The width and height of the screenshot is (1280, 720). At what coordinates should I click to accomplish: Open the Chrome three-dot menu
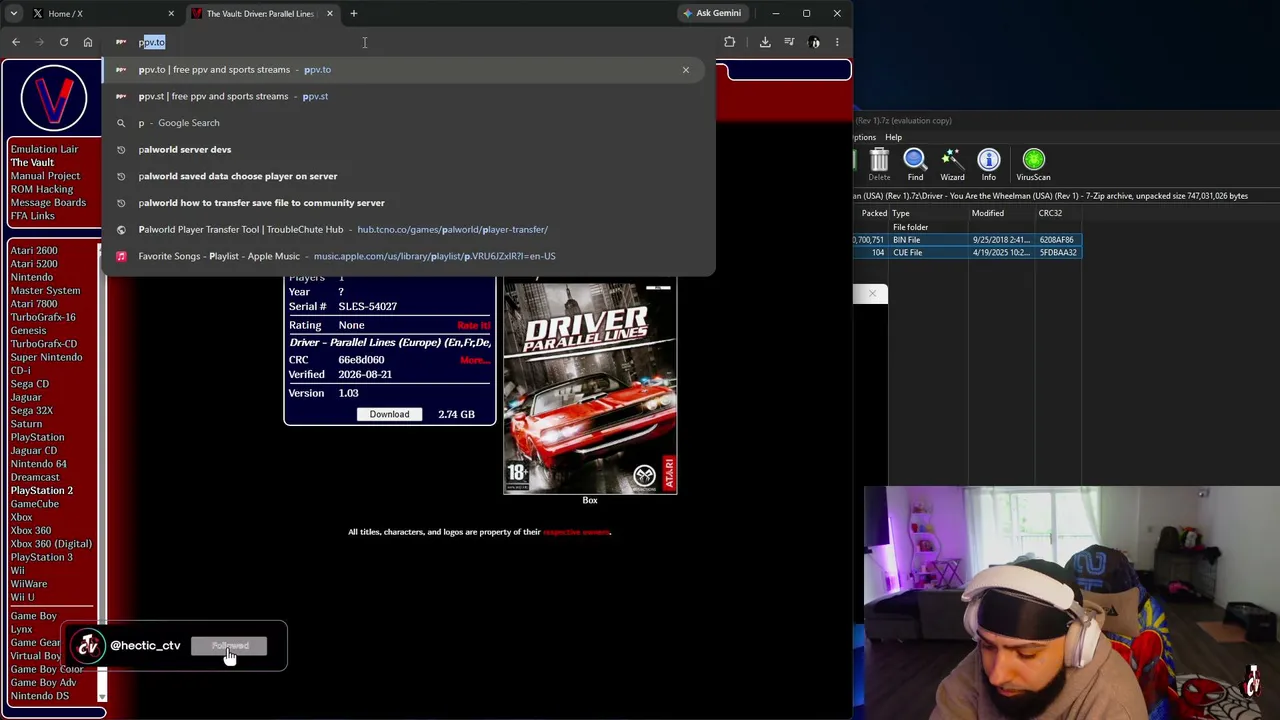(x=837, y=42)
